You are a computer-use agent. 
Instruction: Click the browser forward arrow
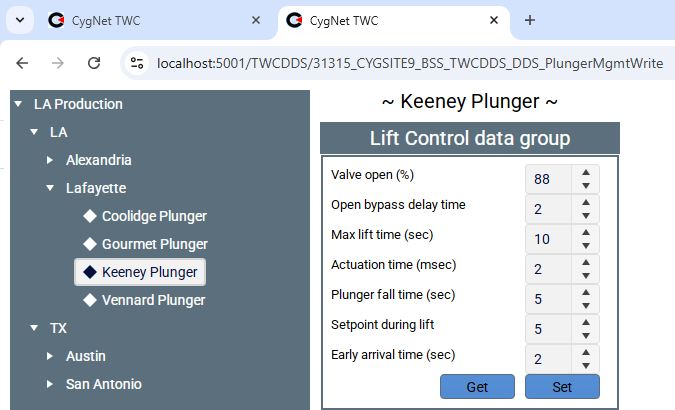click(x=58, y=63)
